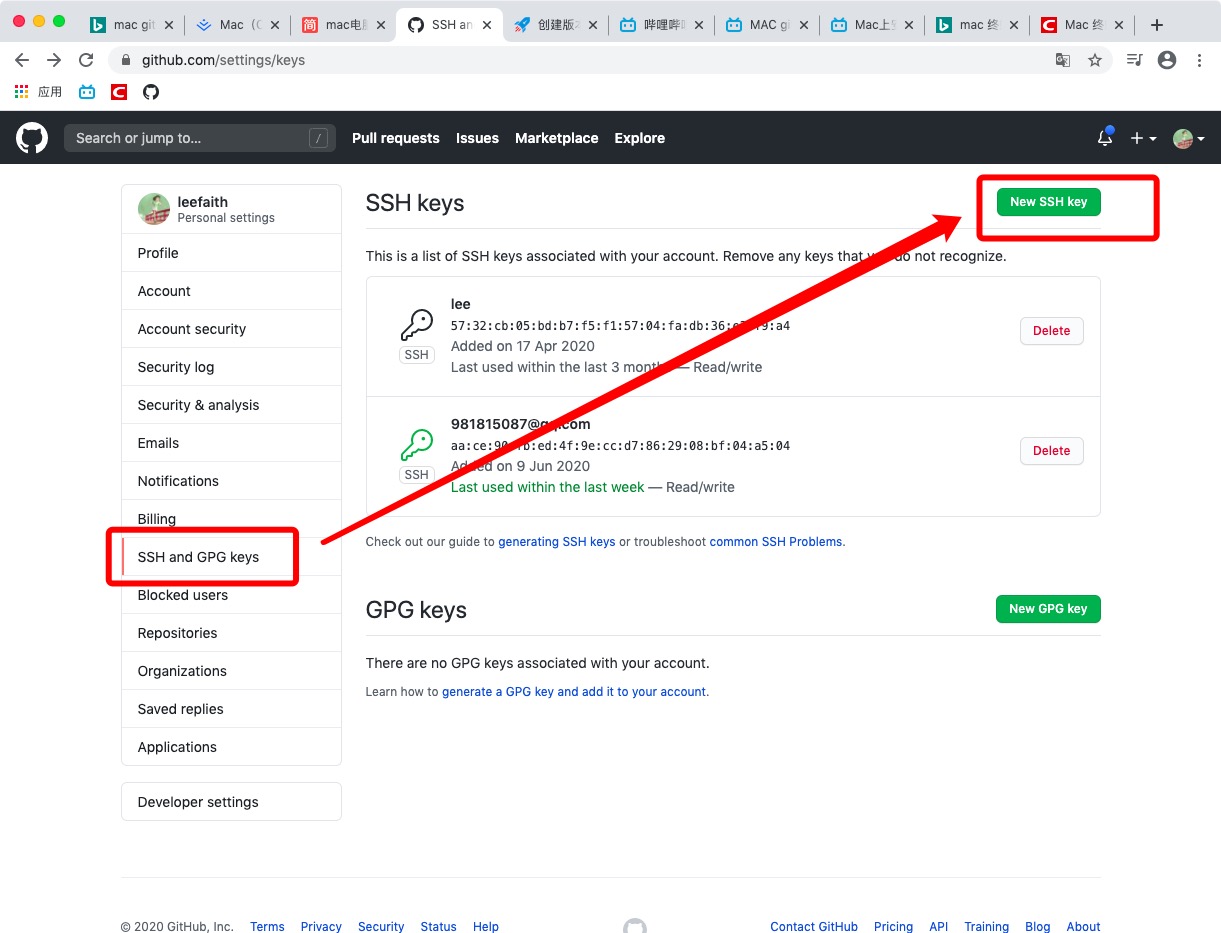This screenshot has height=933, width=1221.
Task: Open Issues in header
Action: pyautogui.click(x=477, y=138)
